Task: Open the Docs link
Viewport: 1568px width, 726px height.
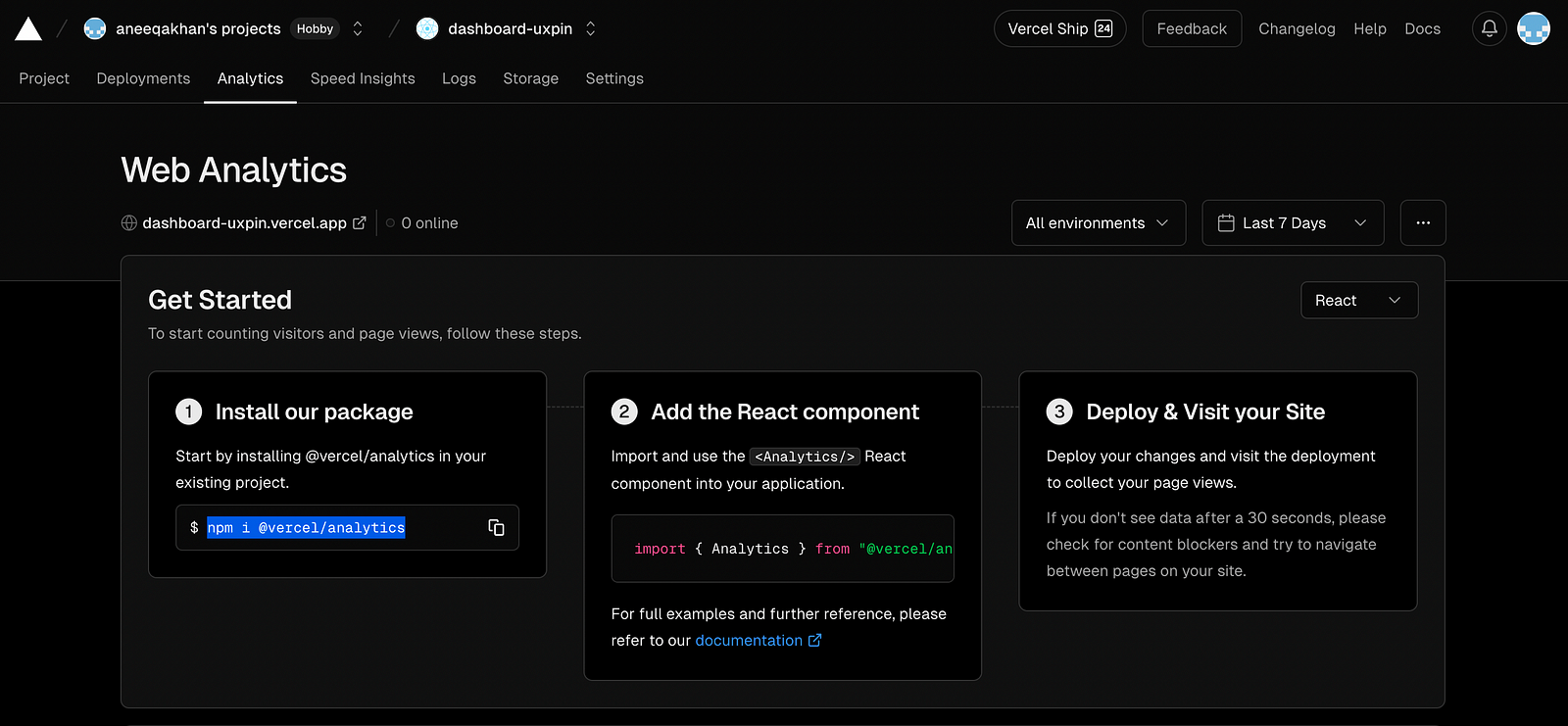Action: coord(1422,28)
